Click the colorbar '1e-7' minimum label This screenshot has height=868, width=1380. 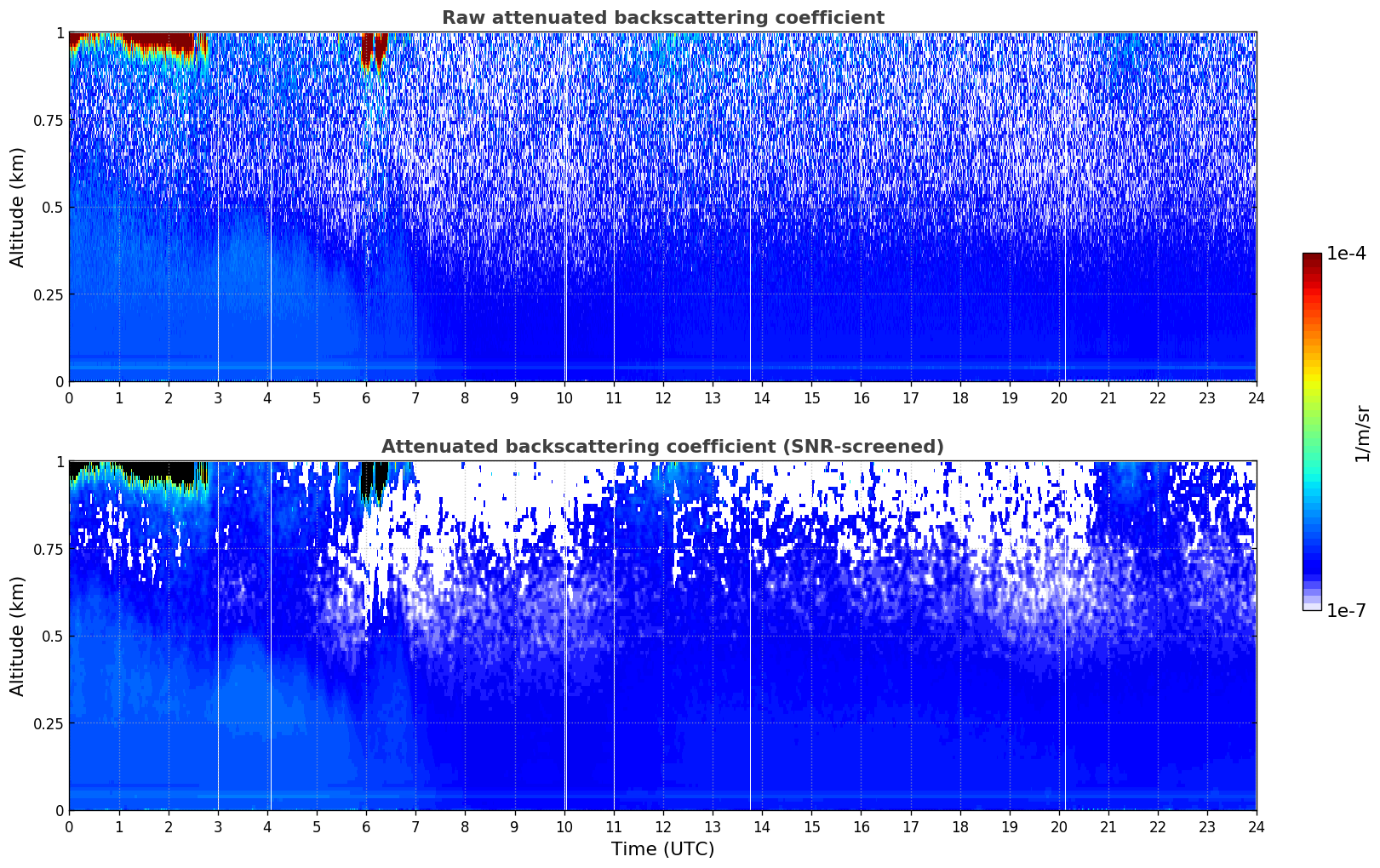1346,611
